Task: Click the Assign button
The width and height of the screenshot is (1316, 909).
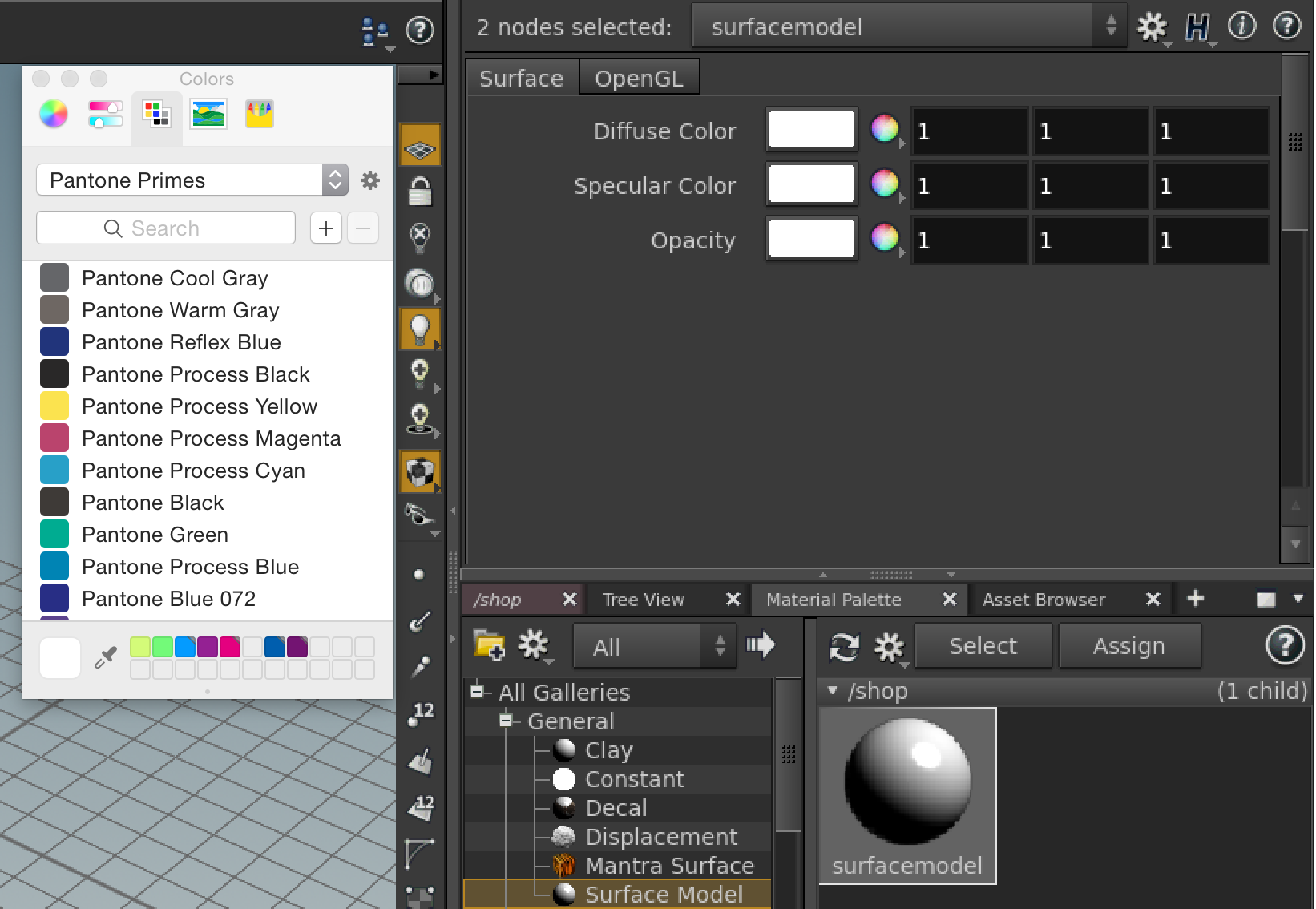Action: pos(1129,646)
